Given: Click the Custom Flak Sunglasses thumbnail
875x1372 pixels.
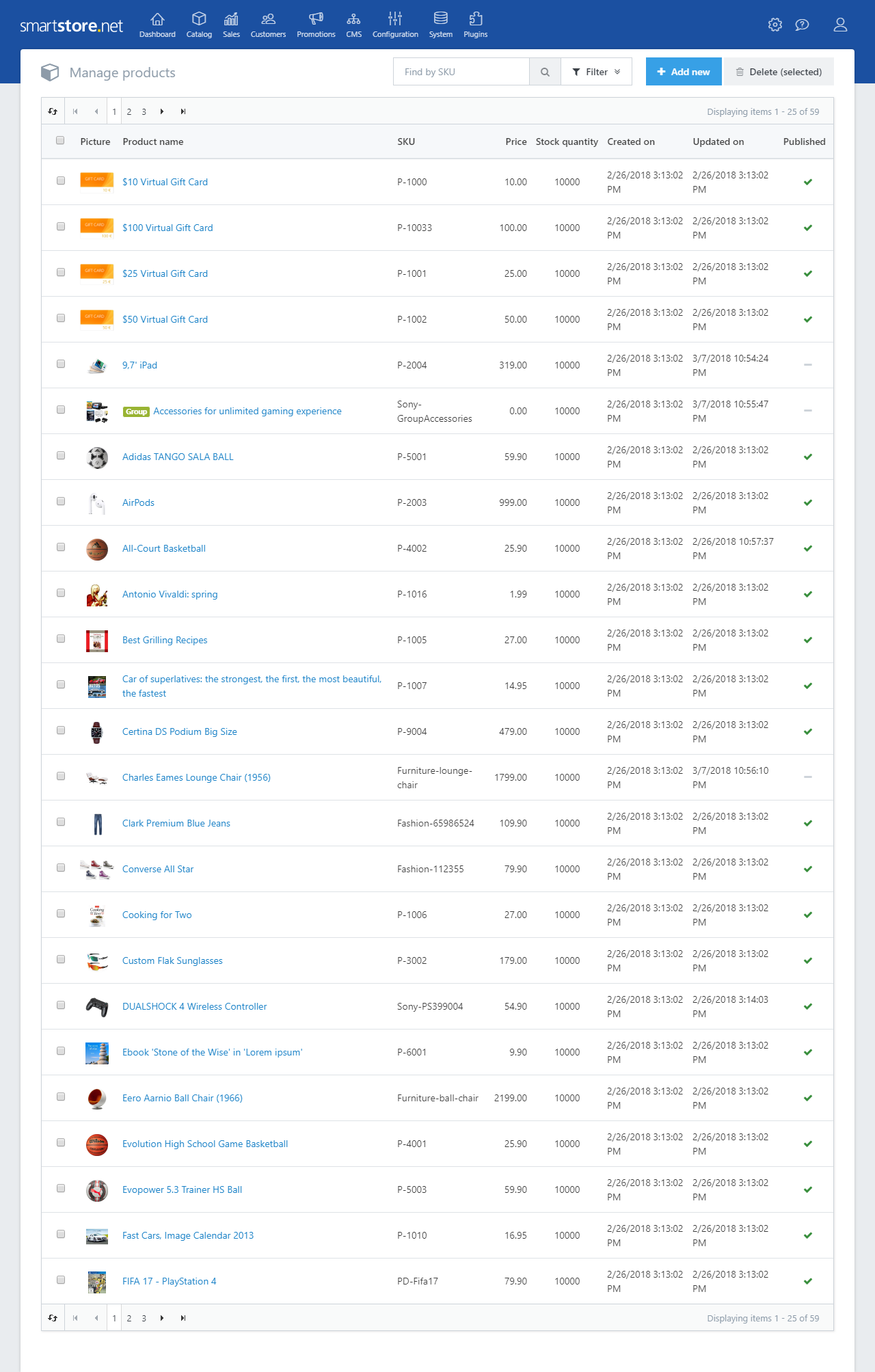Looking at the screenshot, I should tap(97, 961).
